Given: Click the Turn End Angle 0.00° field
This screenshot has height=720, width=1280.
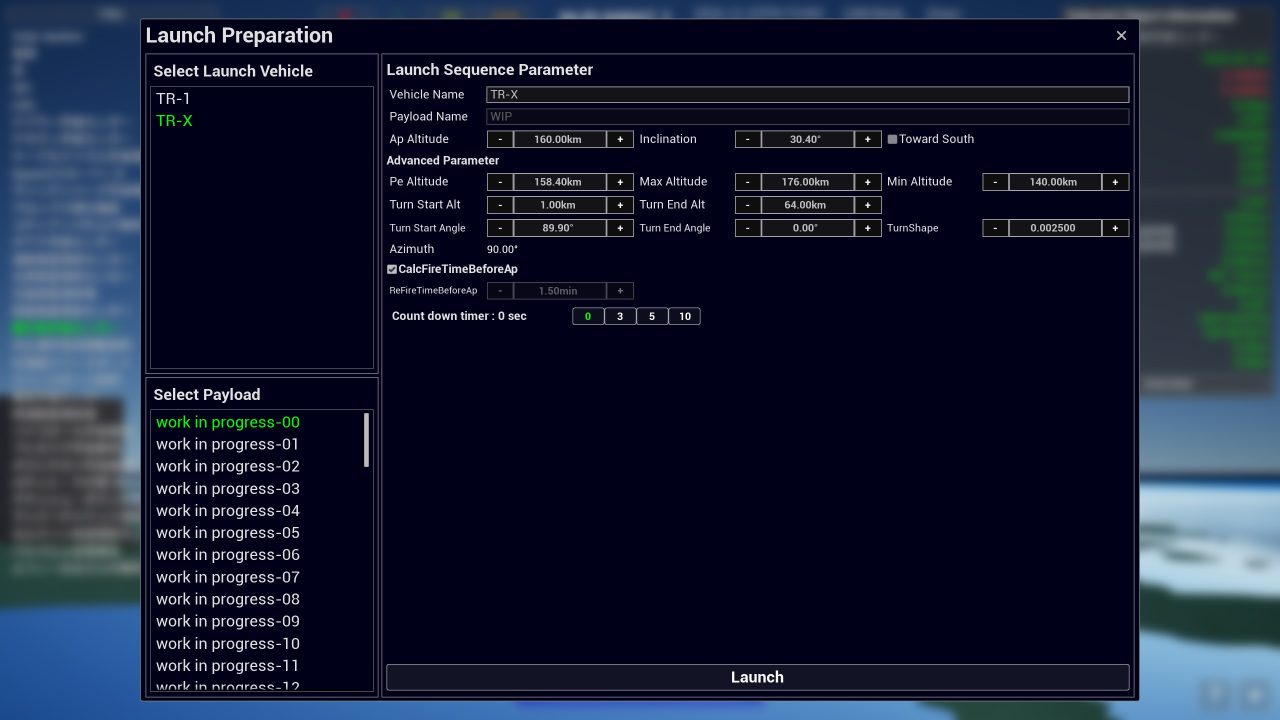Looking at the screenshot, I should (808, 228).
